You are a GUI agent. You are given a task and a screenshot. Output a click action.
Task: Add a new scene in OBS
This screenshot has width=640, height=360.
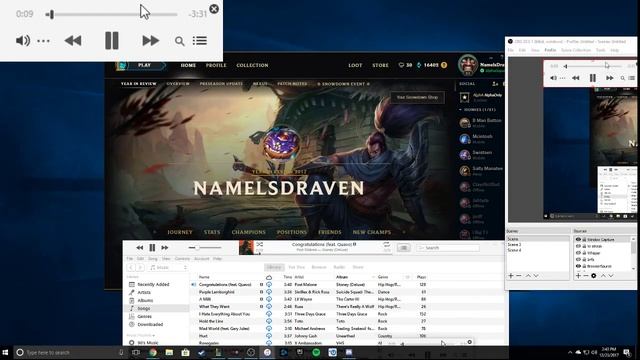coord(511,276)
